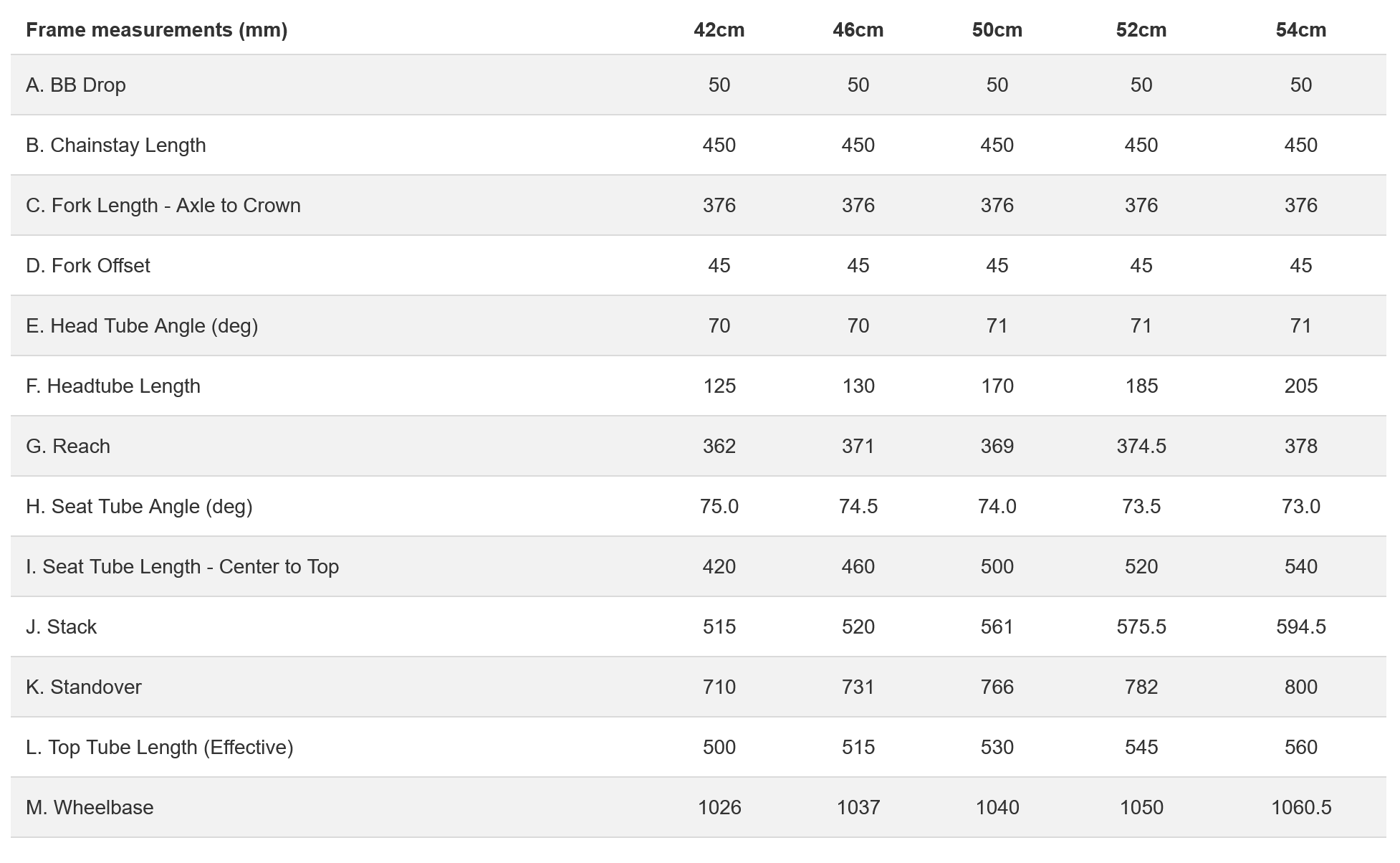This screenshot has width=1400, height=863.
Task: Click the 594.5 stack value
Action: [x=1300, y=627]
